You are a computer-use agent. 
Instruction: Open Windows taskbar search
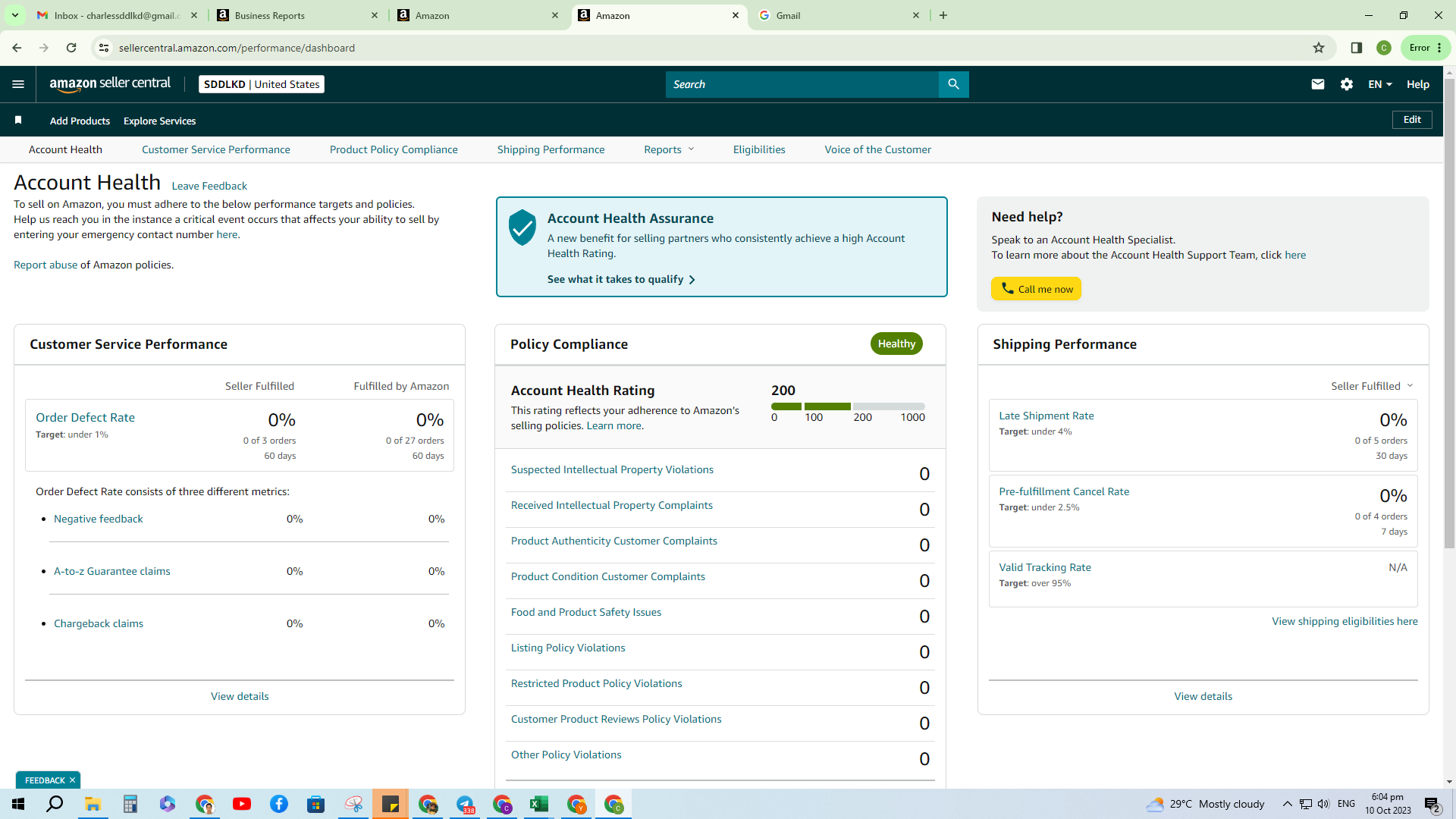[55, 804]
